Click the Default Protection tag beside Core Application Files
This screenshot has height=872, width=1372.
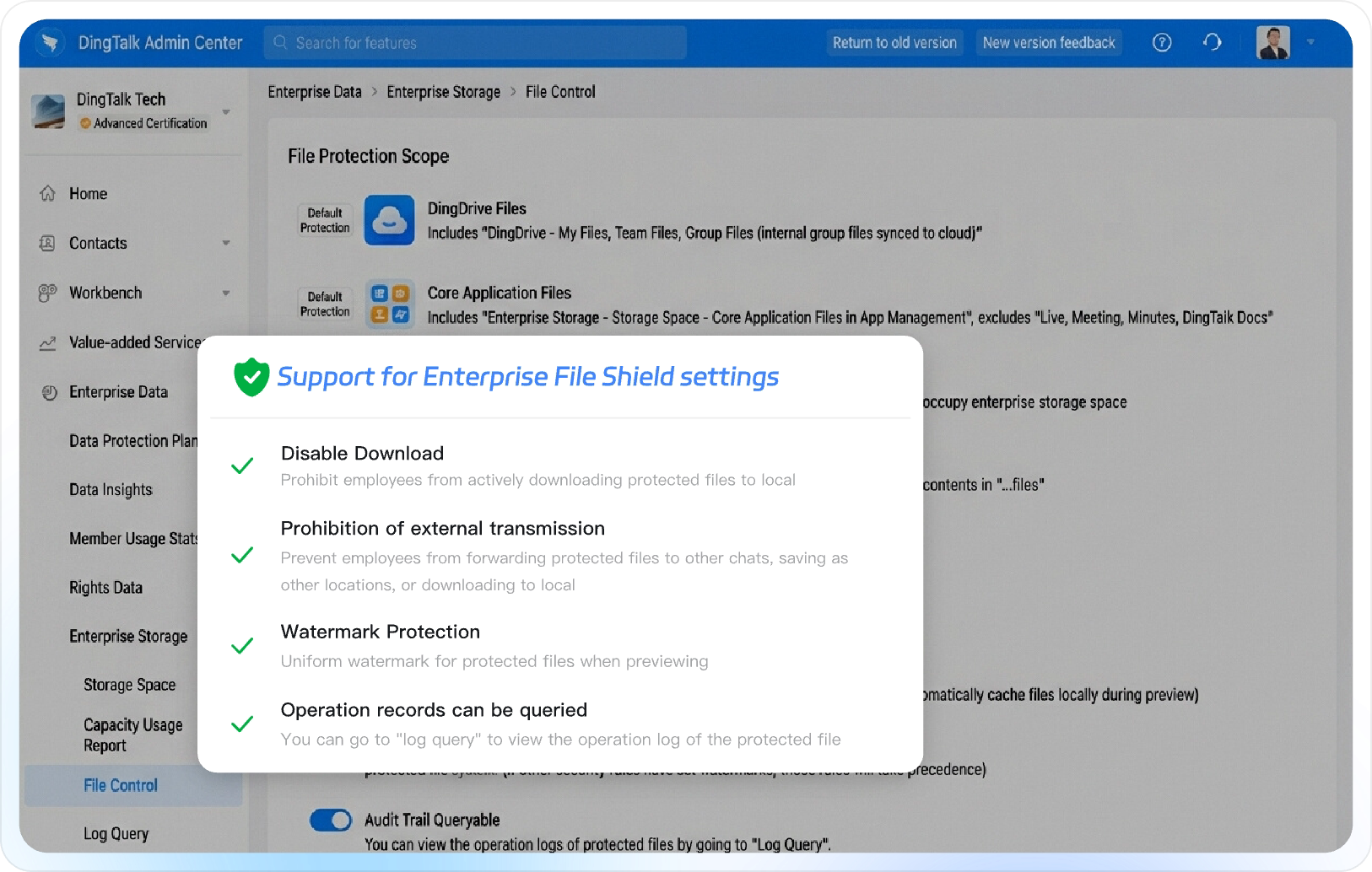(x=325, y=304)
